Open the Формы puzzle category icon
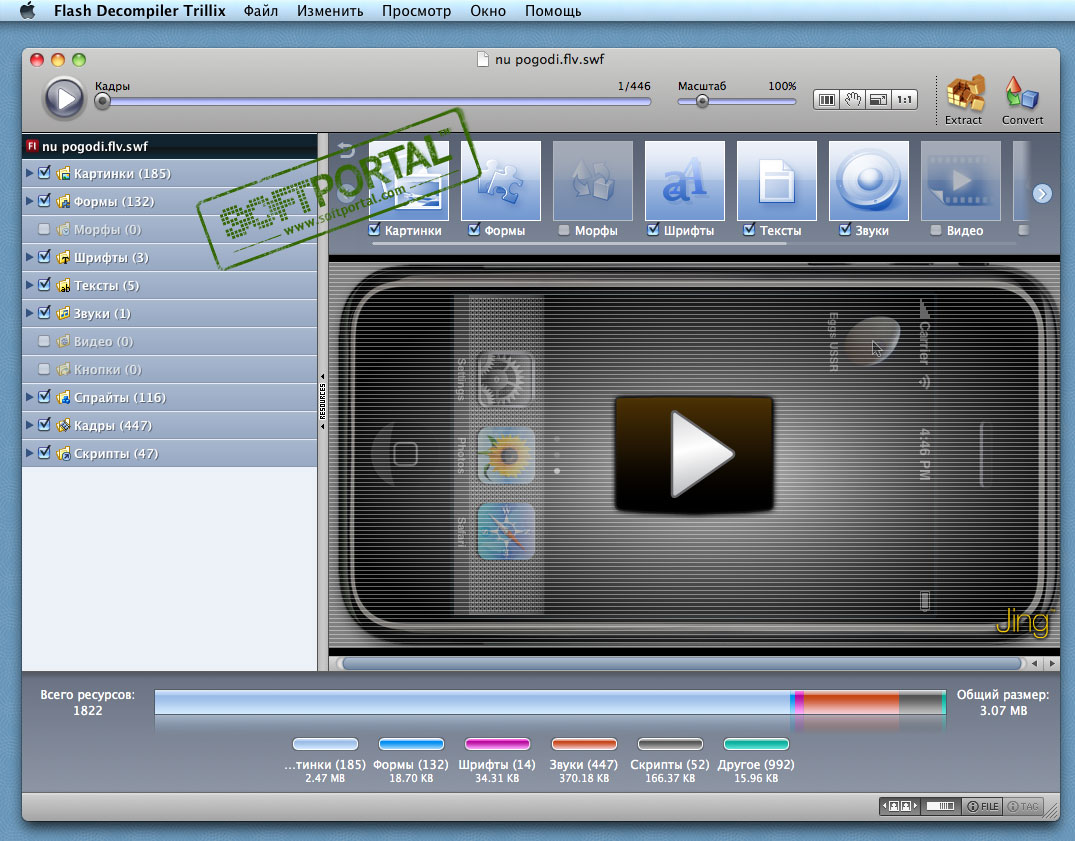This screenshot has width=1075, height=841. click(500, 181)
